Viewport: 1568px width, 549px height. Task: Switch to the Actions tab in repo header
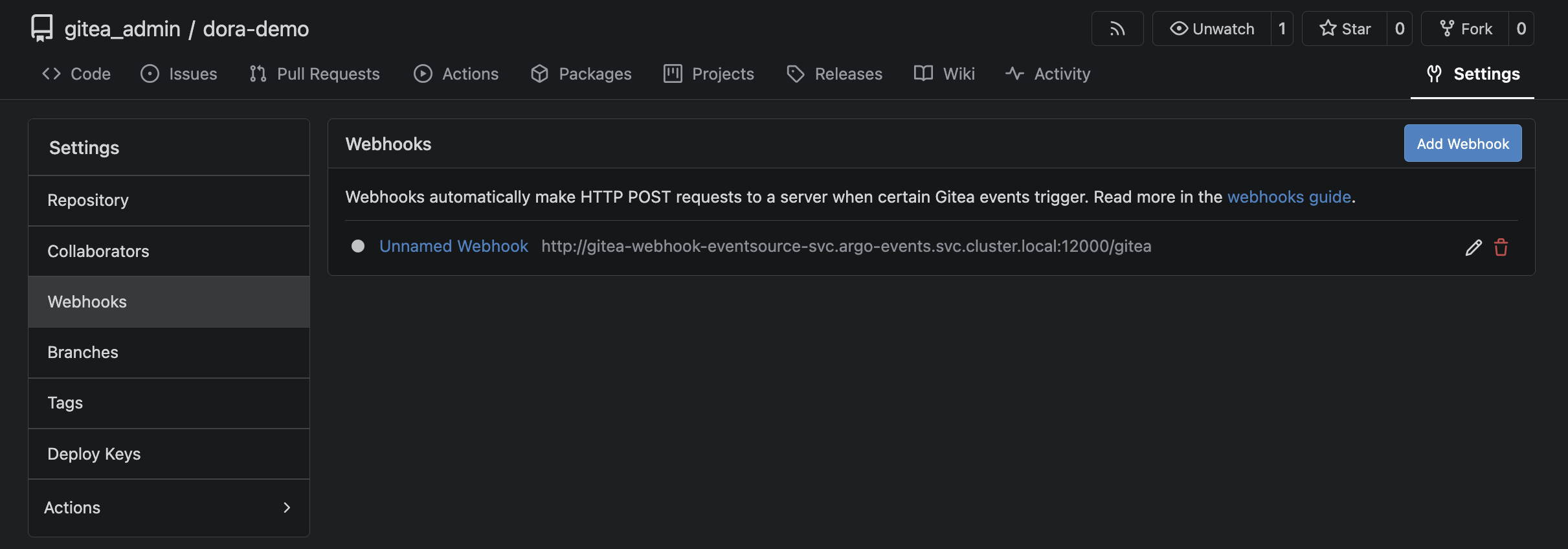(456, 74)
